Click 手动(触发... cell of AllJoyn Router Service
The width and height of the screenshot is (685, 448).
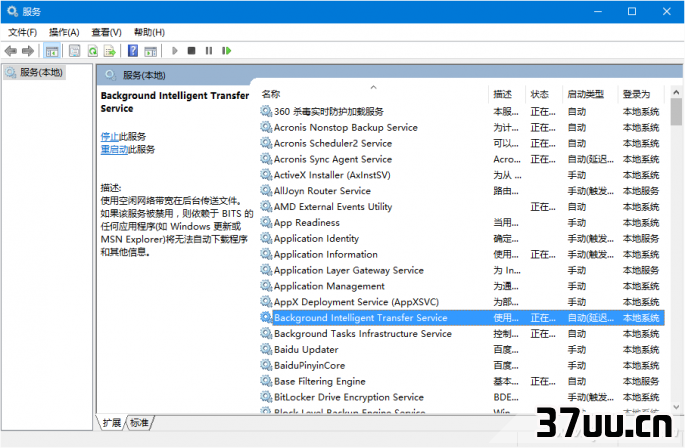[x=590, y=191]
